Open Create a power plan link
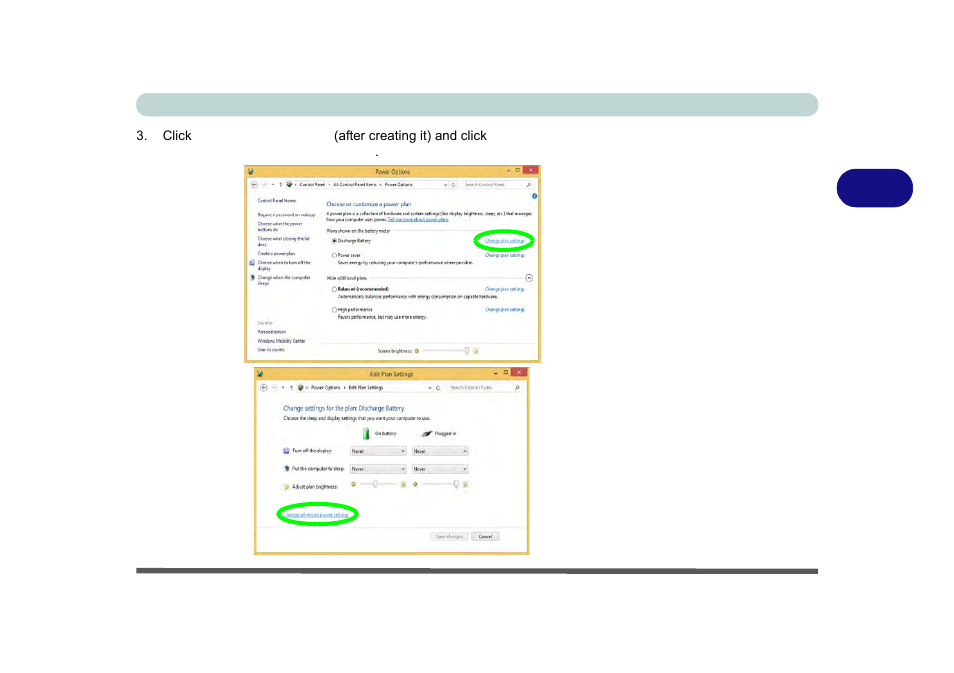The height and width of the screenshot is (673, 954). point(276,254)
